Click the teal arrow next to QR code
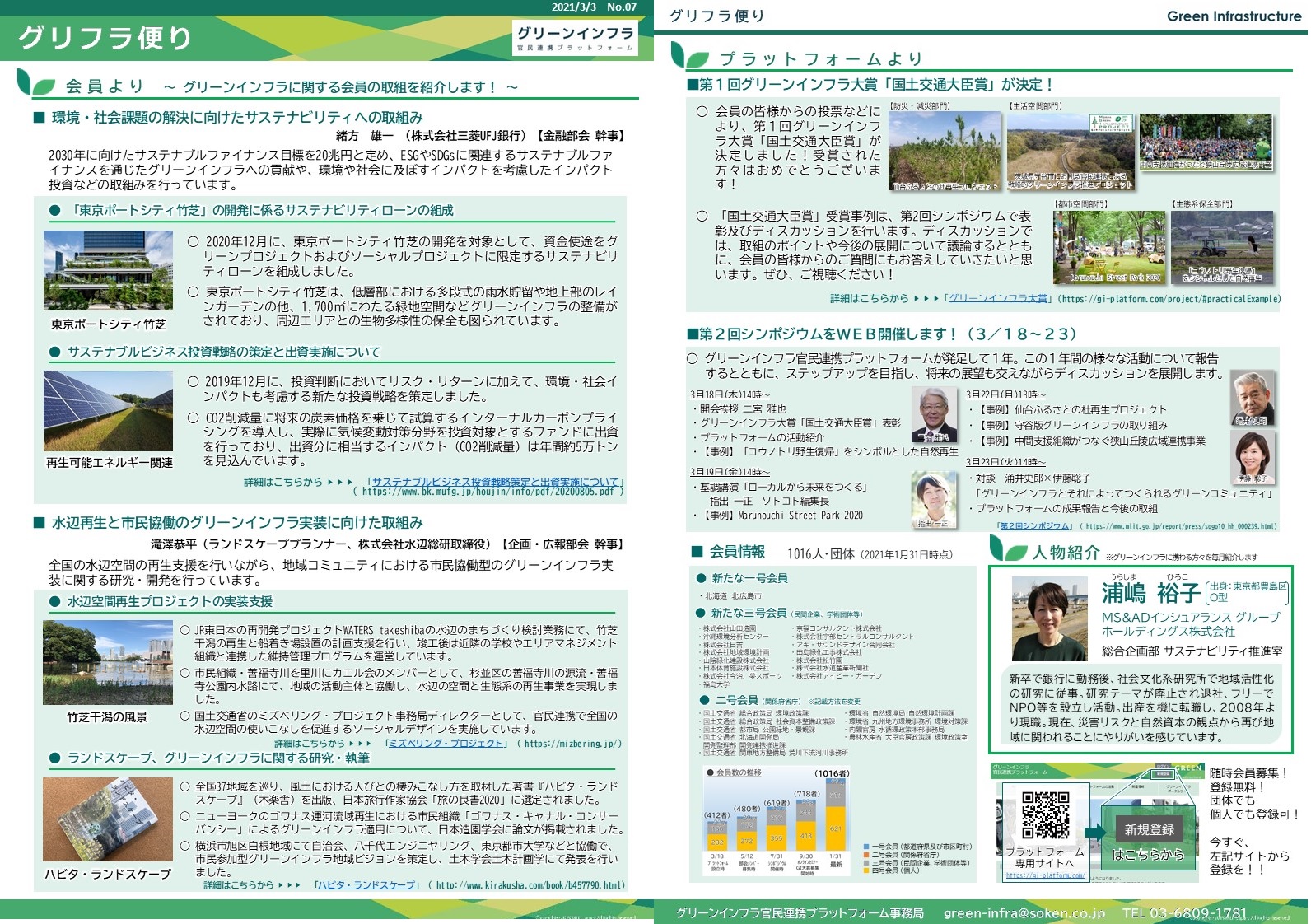This screenshot has width=1311, height=924. 1094,832
